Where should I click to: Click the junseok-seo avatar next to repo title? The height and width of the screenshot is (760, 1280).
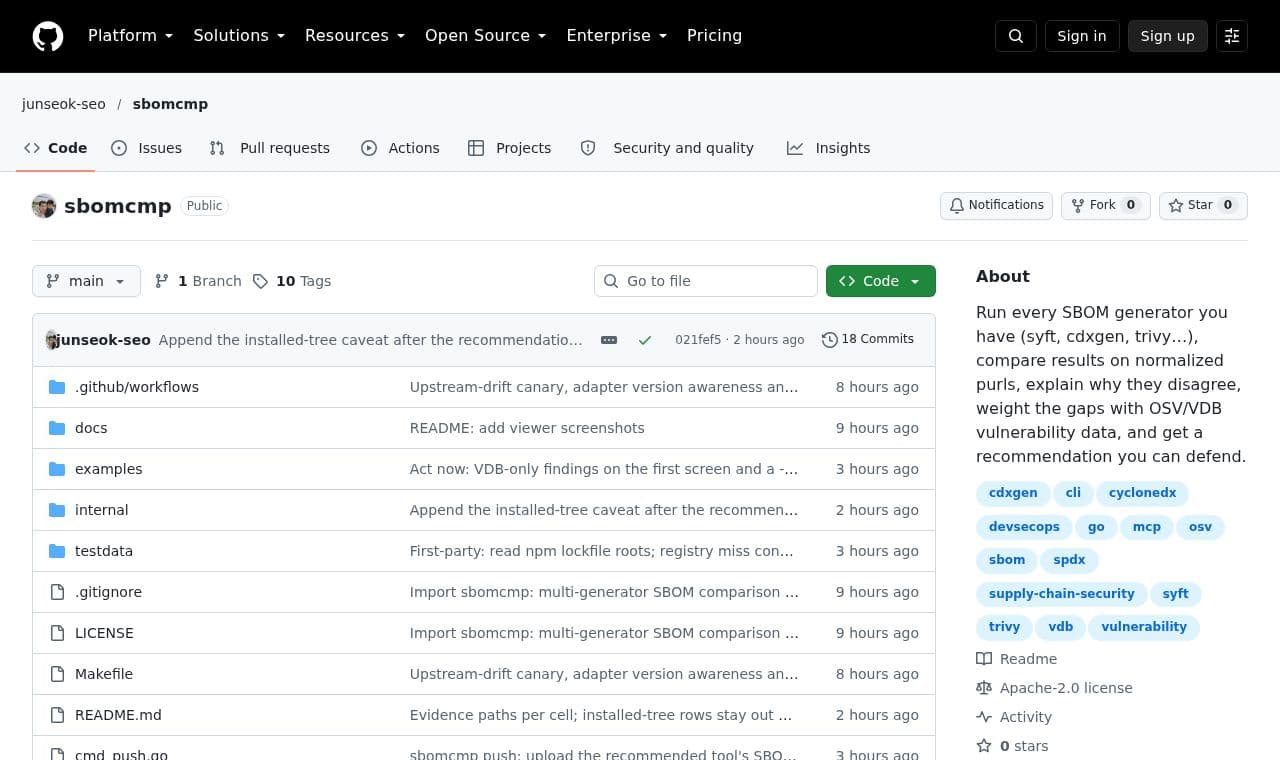[44, 206]
